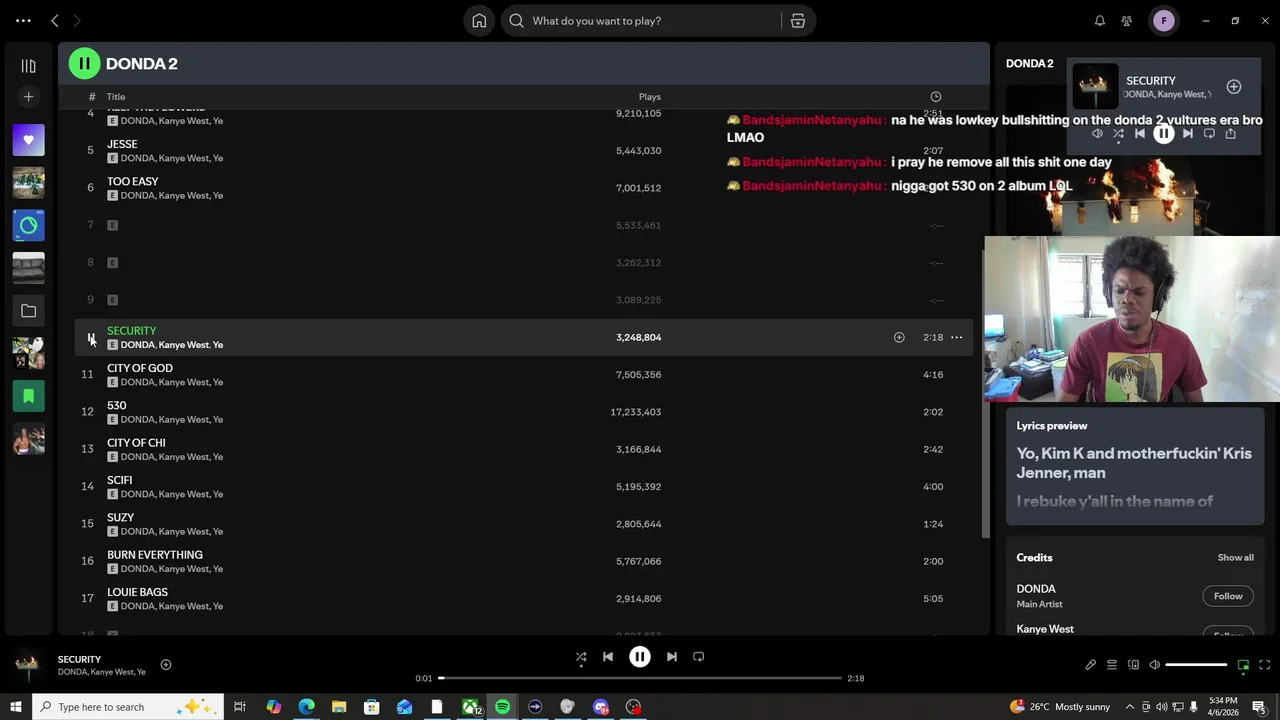Select the 530 track row

point(524,412)
